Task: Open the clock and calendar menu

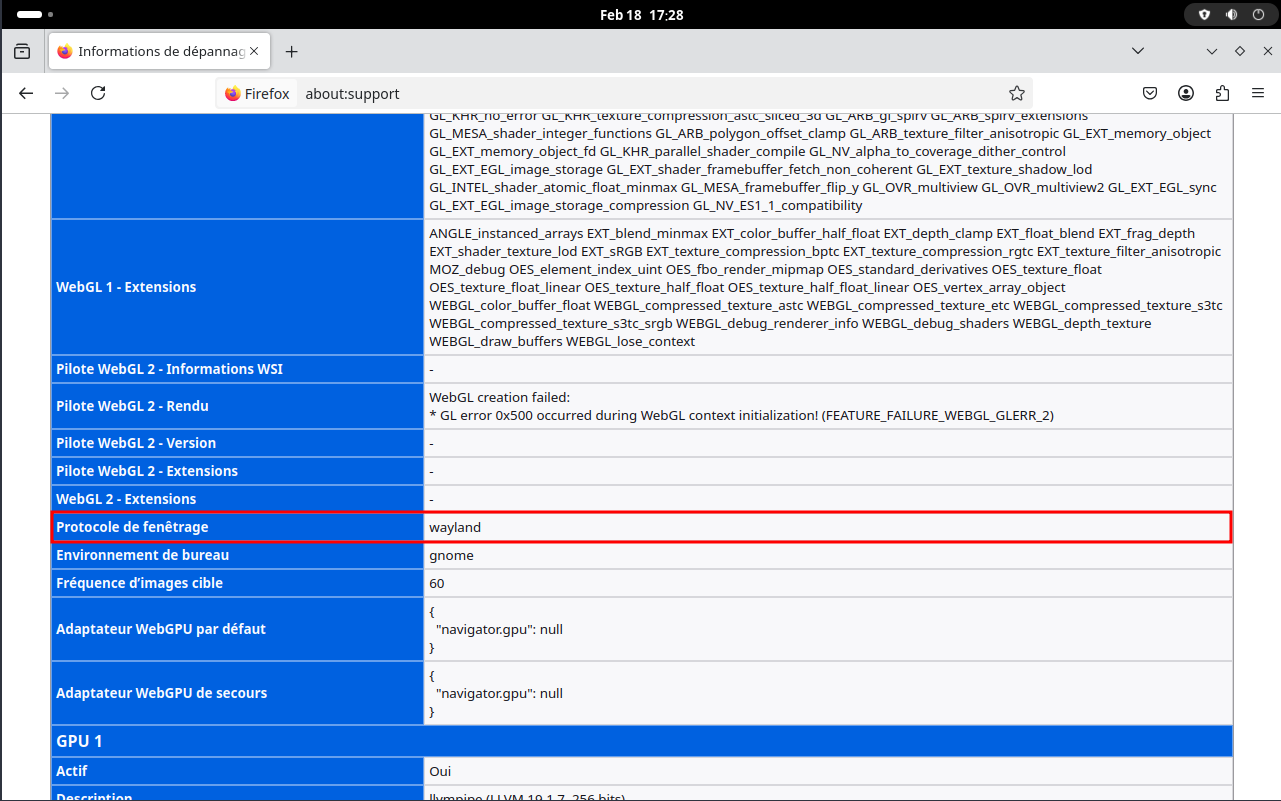Action: click(x=640, y=15)
